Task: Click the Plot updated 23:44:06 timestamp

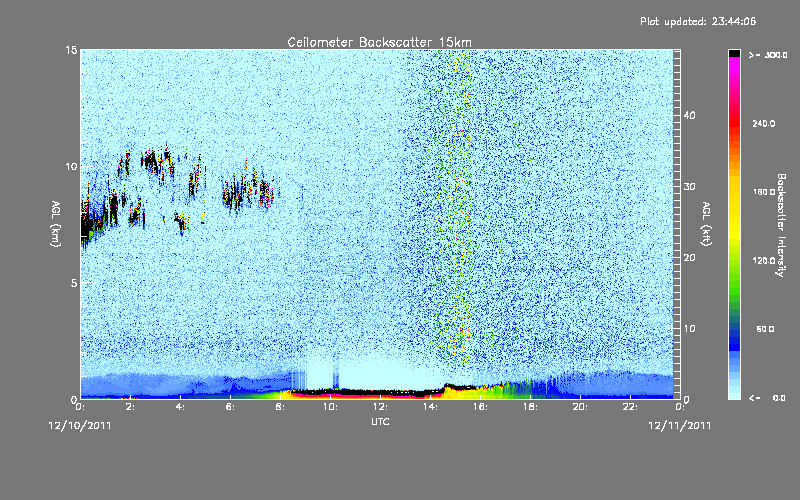Action: click(x=698, y=21)
